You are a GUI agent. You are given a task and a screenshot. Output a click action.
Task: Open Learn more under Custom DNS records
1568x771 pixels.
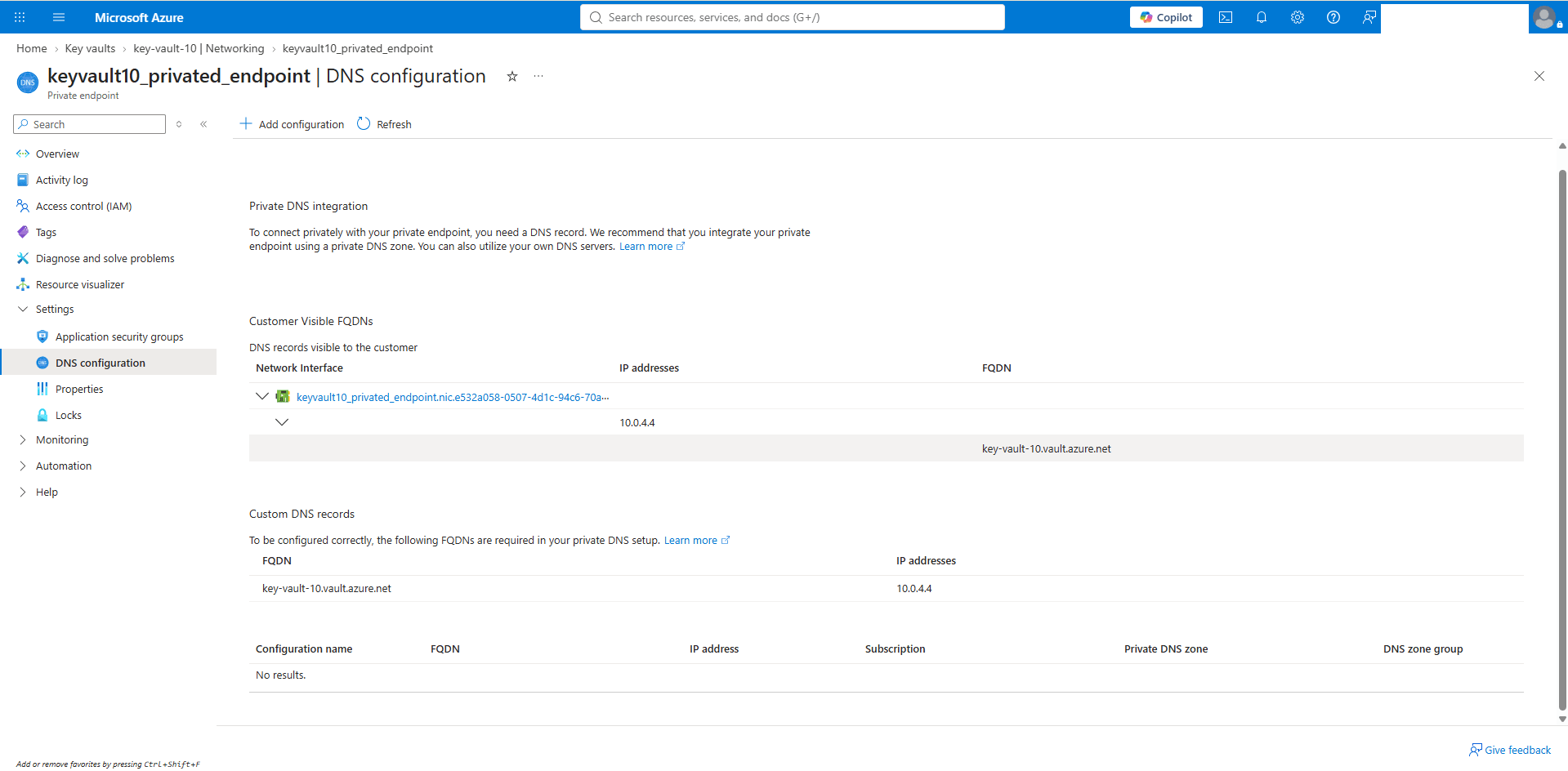(x=696, y=540)
